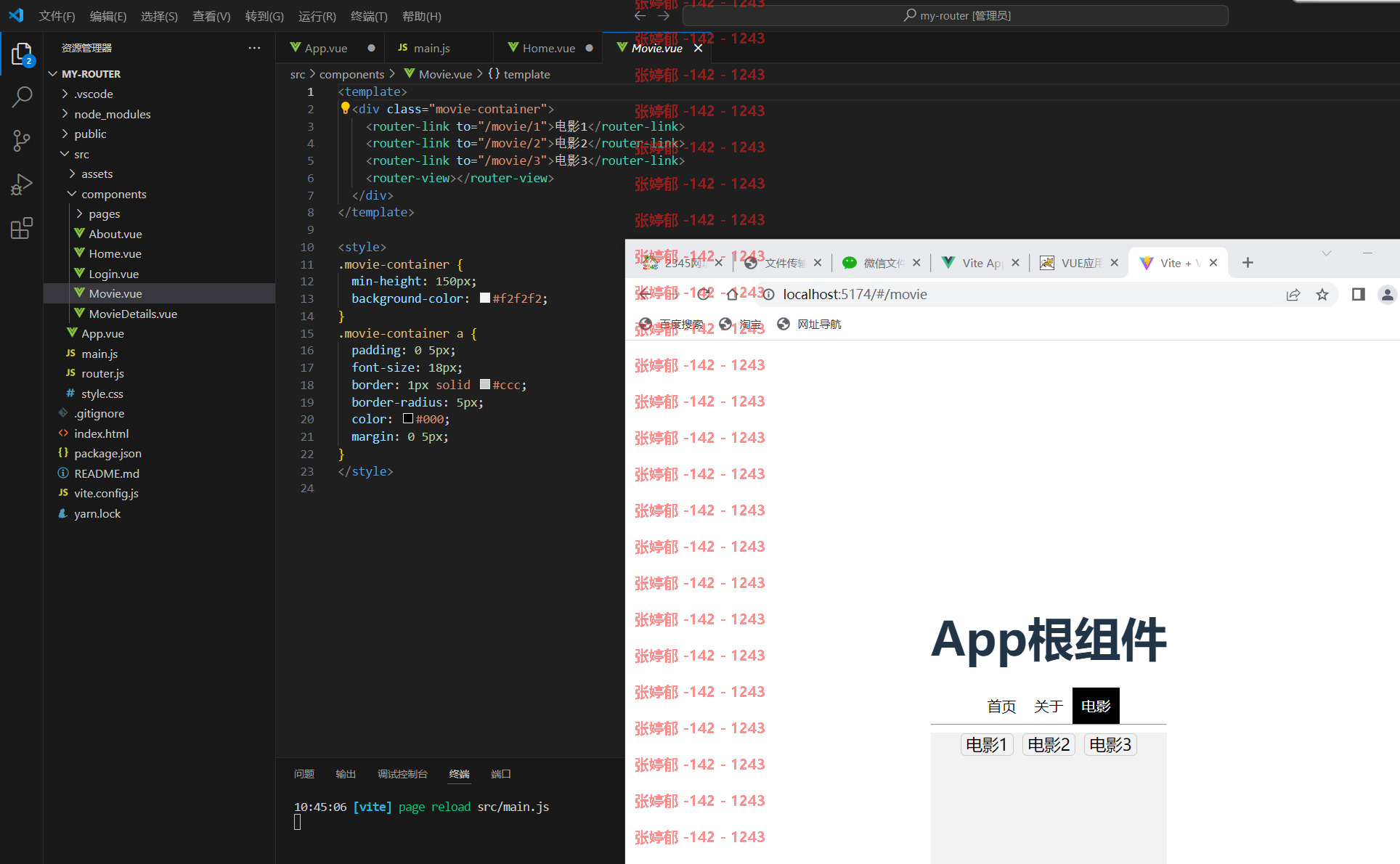The width and height of the screenshot is (1400, 864).
Task: Expand the node_modules folder
Action: tap(65, 114)
